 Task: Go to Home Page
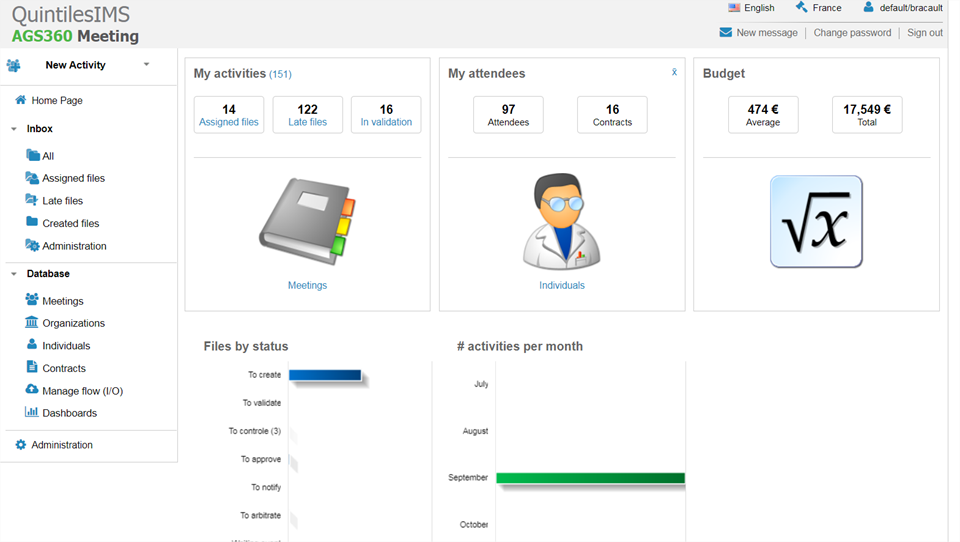(x=57, y=100)
